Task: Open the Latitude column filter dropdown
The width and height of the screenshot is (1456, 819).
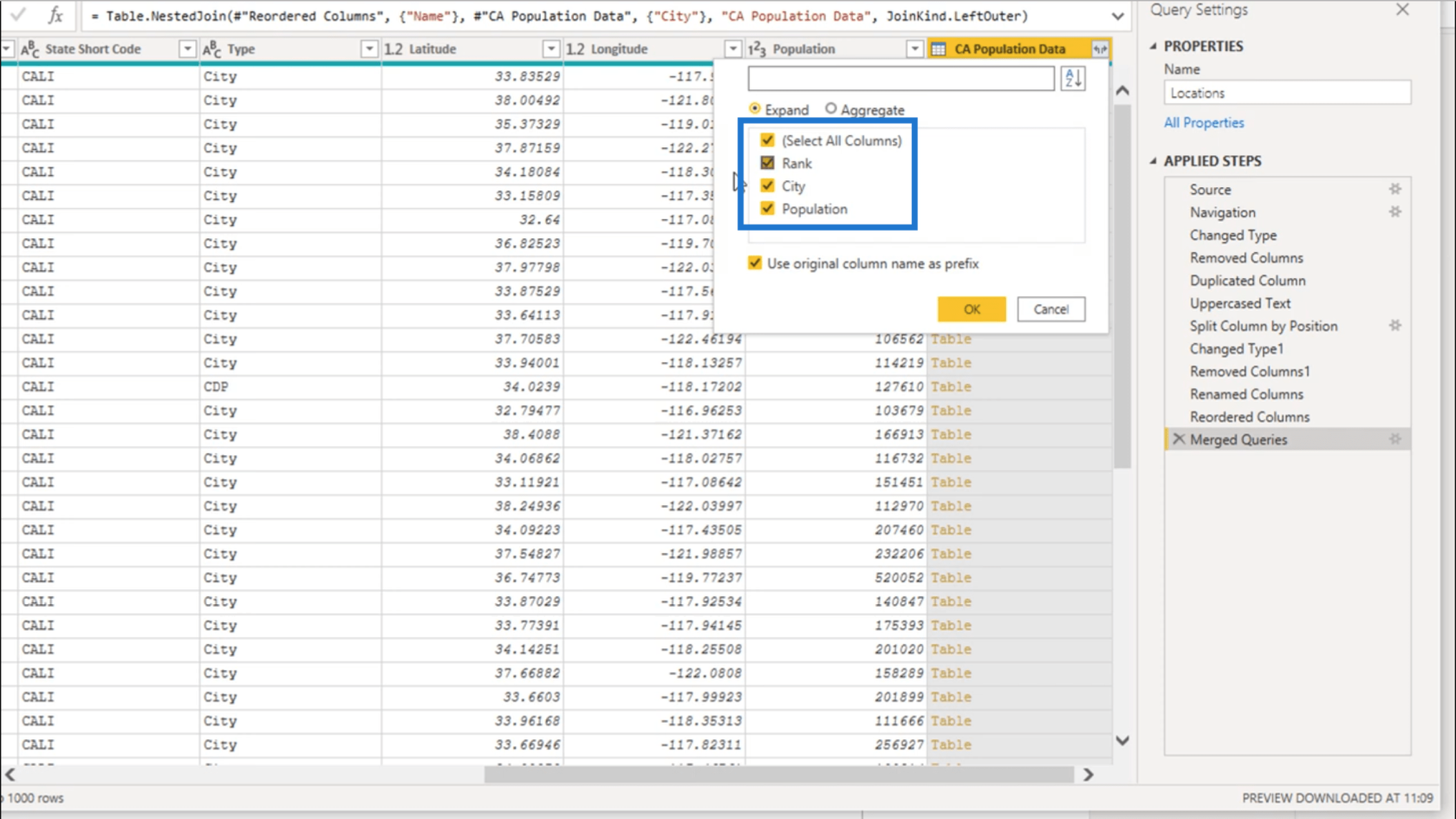Action: click(x=551, y=49)
